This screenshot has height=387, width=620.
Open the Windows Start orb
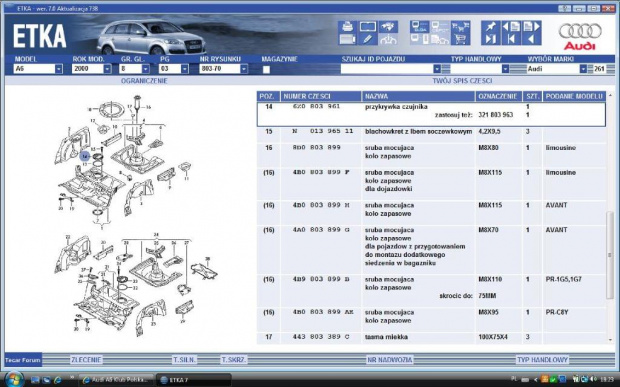pyautogui.click(x=14, y=379)
